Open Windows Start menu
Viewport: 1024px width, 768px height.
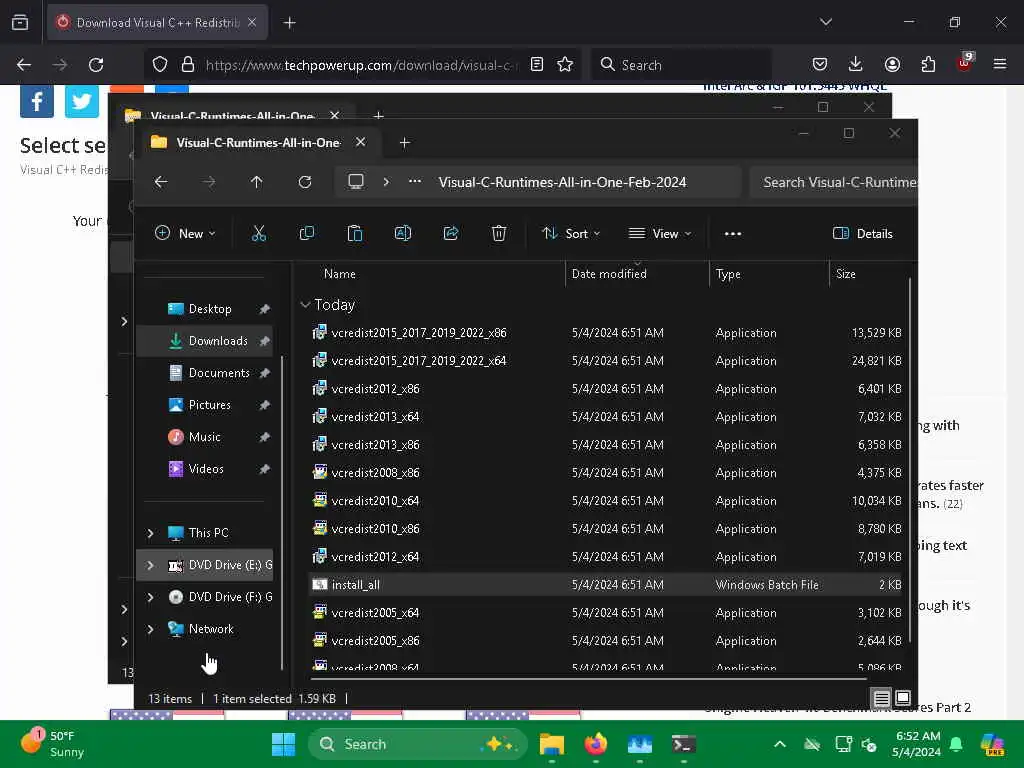click(283, 744)
